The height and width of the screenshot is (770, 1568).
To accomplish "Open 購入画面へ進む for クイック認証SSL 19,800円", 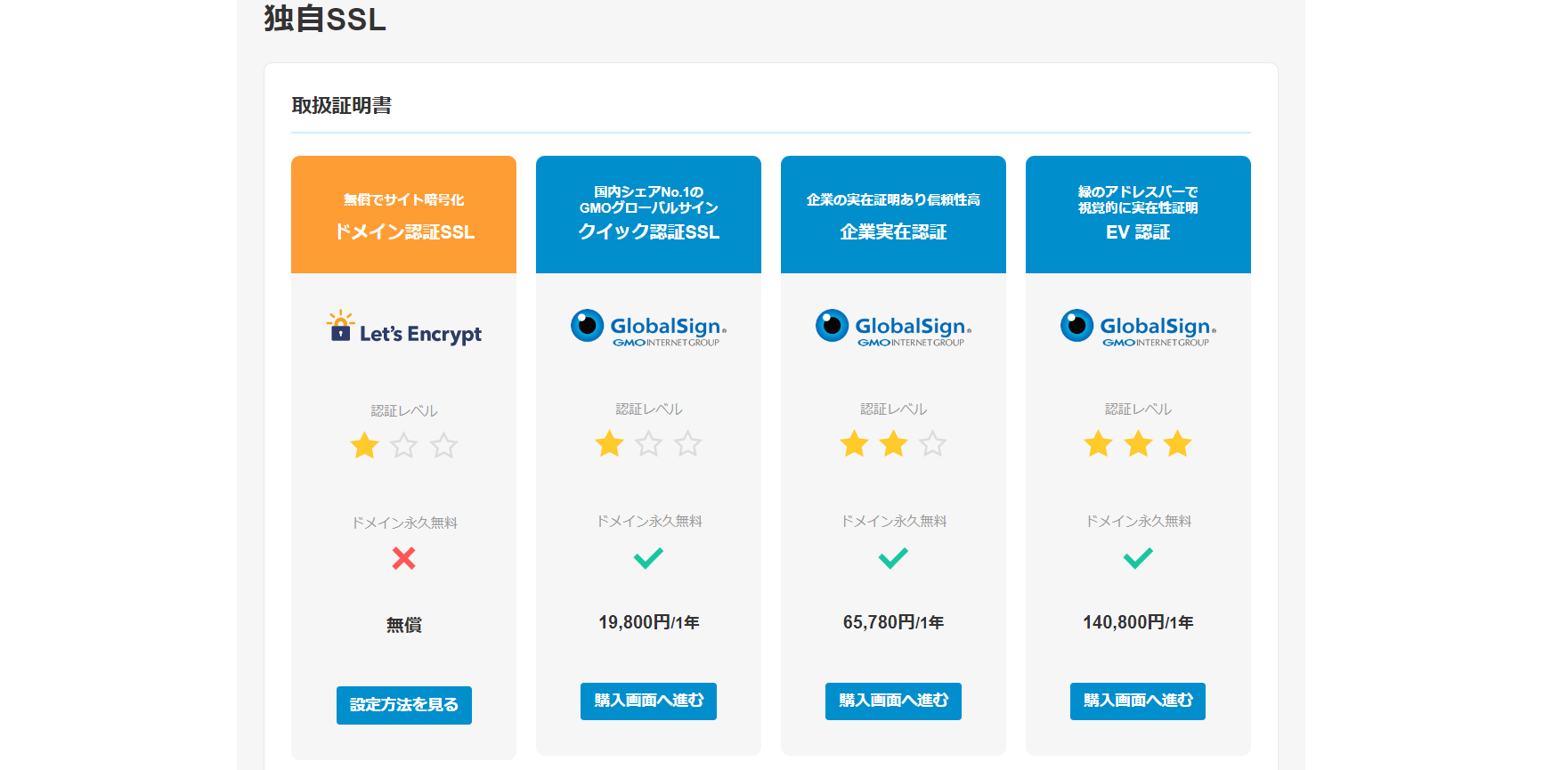I will 648,701.
